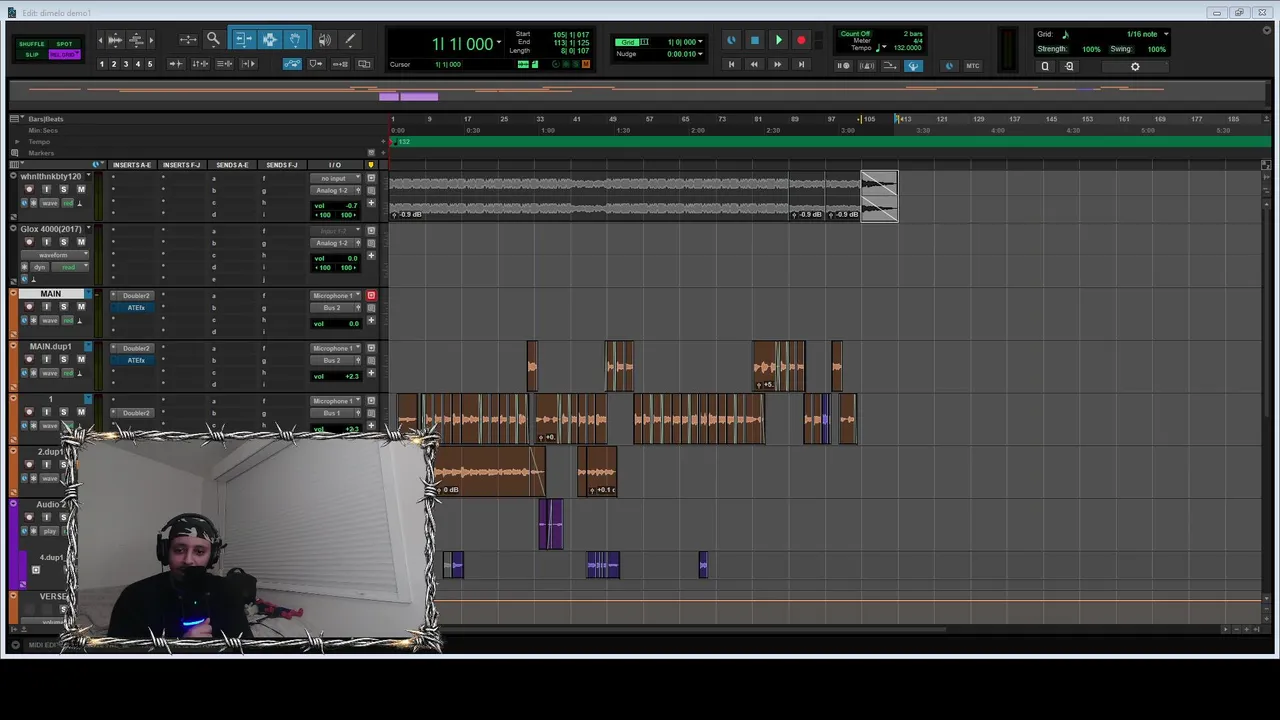Click the Fast Forward transport button
1280x720 pixels.
(x=777, y=64)
